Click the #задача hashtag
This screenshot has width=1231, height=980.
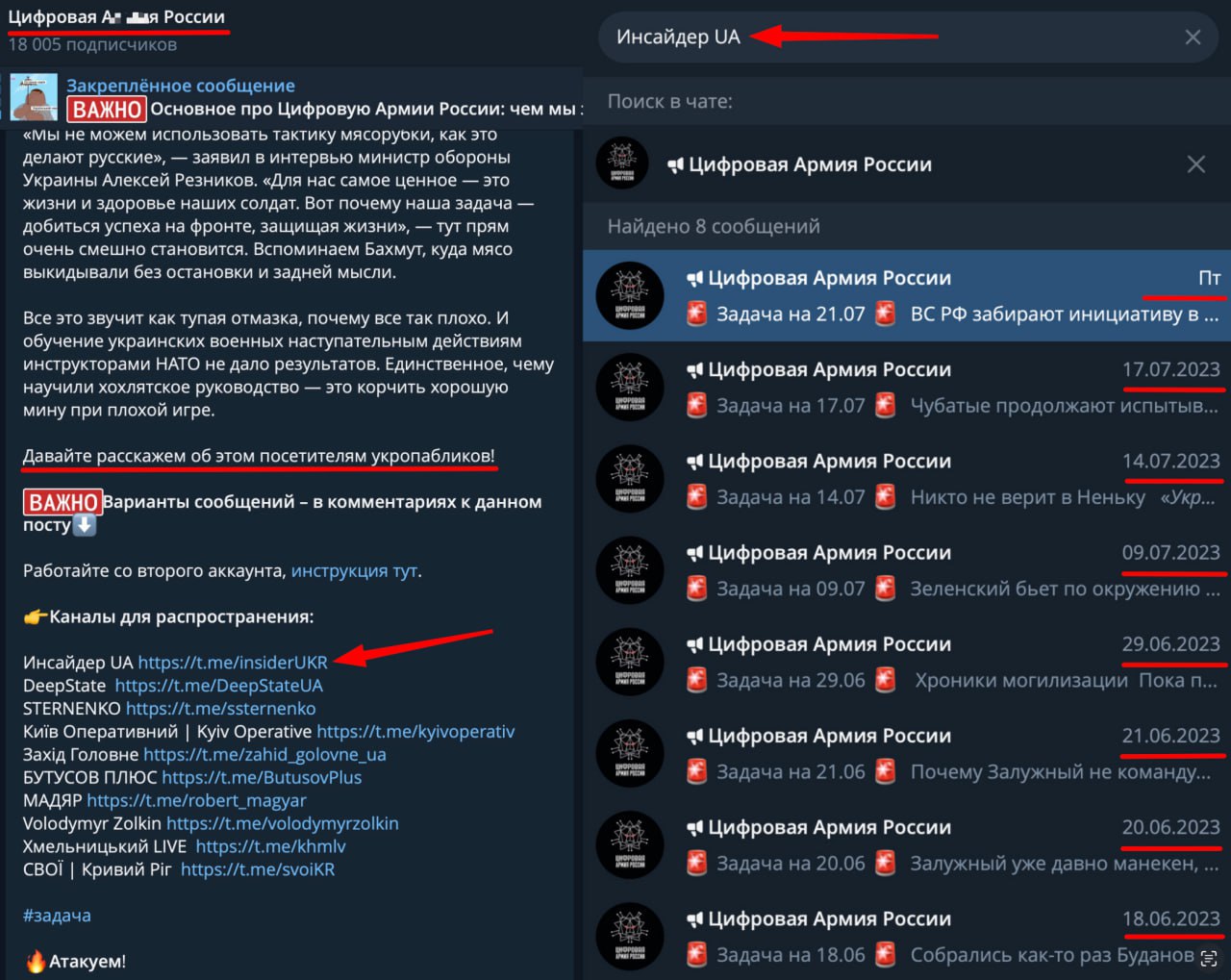[57, 916]
